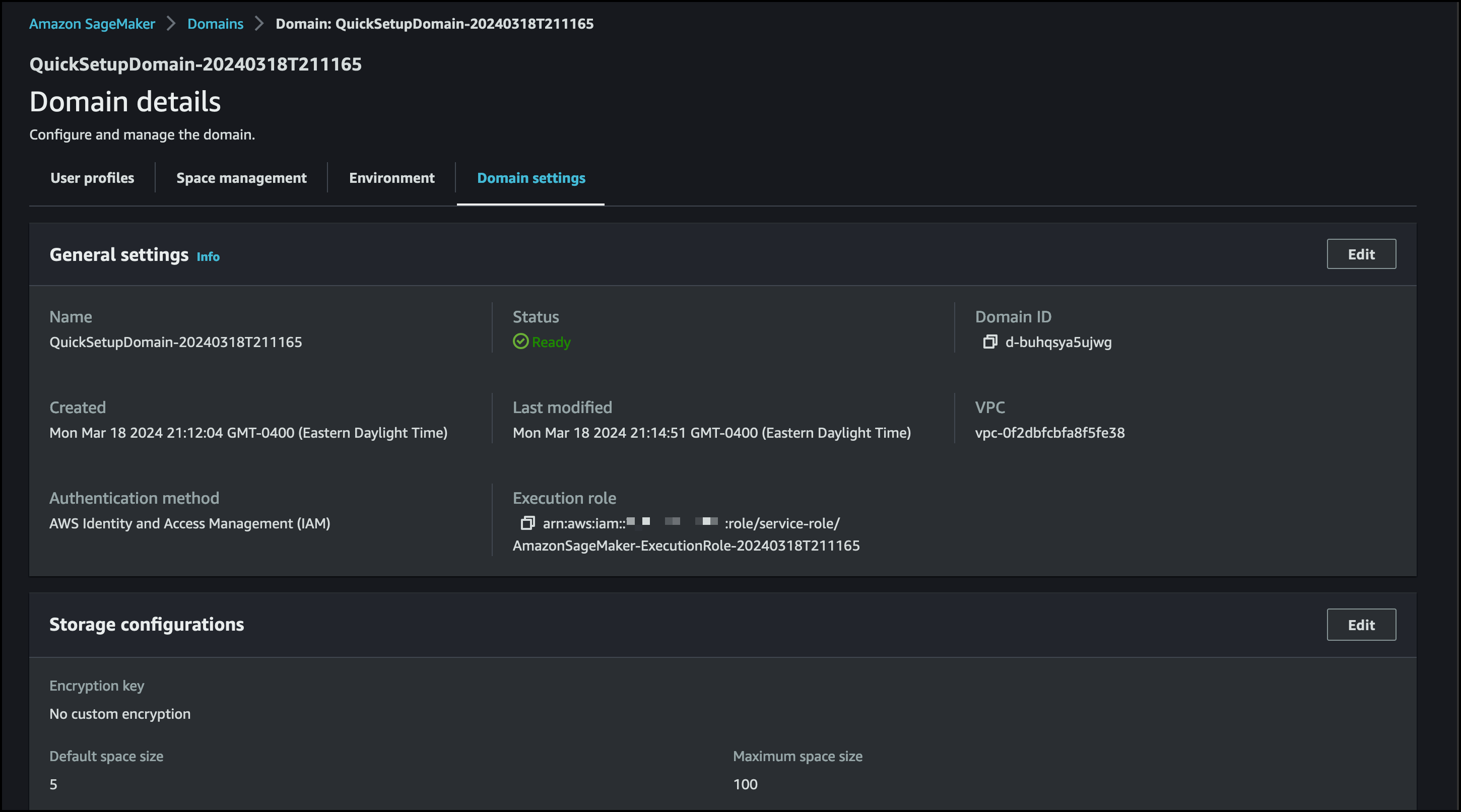Click the Last modified timestamp 21:14:51 value
Image resolution: width=1461 pixels, height=812 pixels.
pyautogui.click(x=712, y=433)
